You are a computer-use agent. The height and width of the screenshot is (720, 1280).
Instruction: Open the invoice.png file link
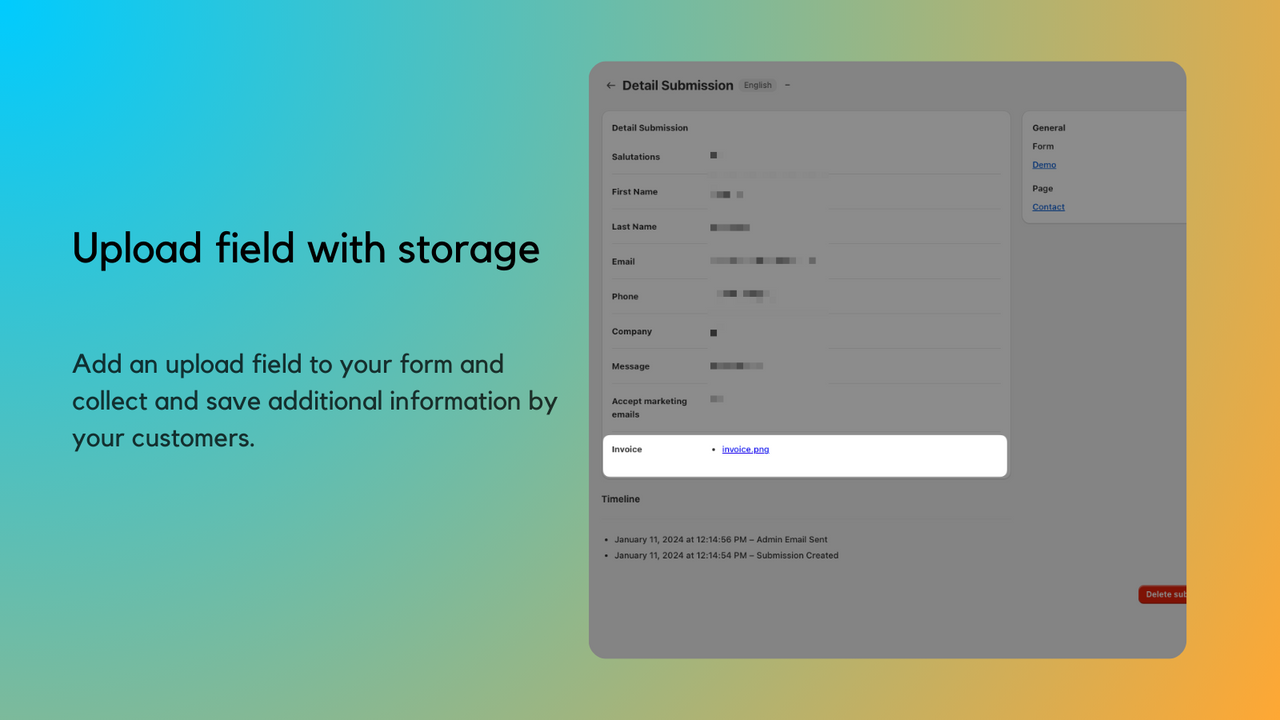[745, 450]
